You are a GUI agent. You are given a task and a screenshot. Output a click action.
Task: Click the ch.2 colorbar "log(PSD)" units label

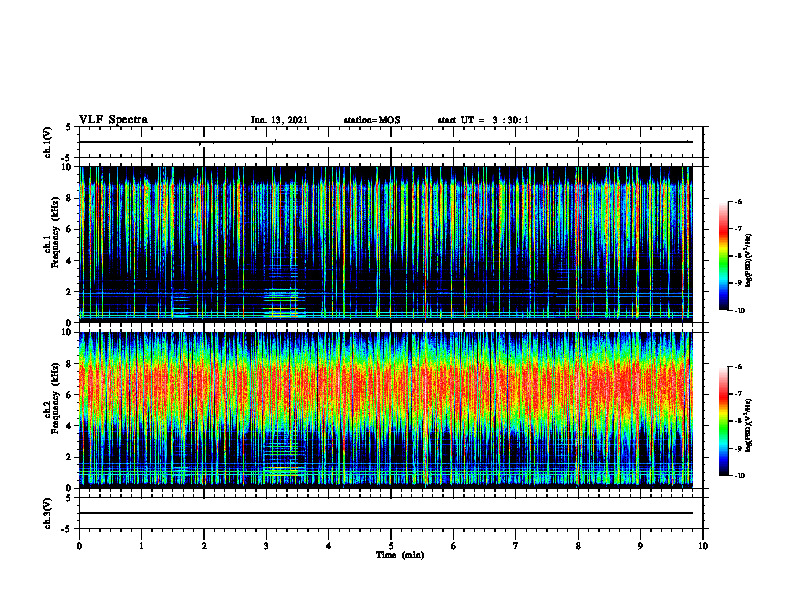point(749,424)
